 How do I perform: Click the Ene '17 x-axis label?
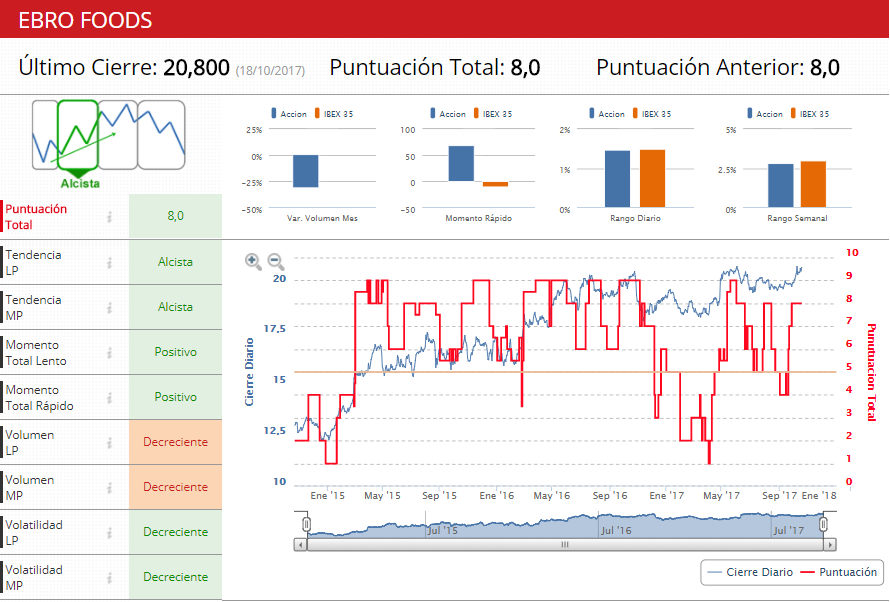666,495
